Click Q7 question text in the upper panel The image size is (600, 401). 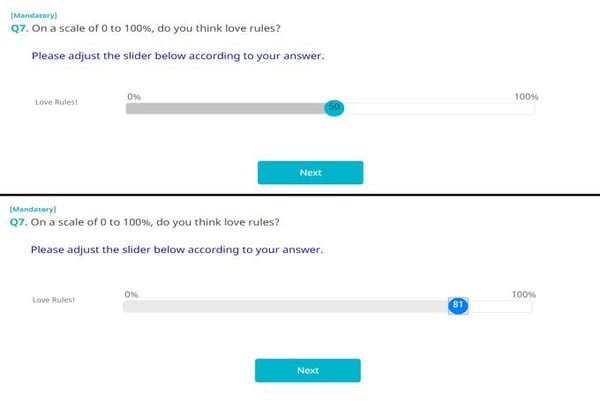[146, 28]
